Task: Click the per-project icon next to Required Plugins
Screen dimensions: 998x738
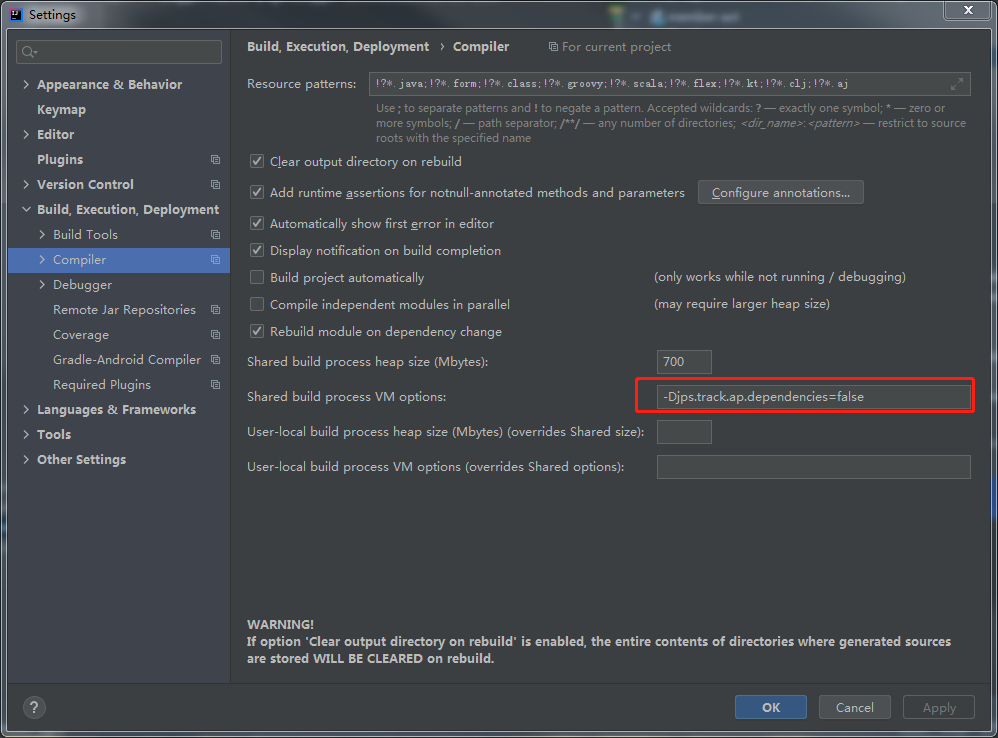Action: click(215, 385)
